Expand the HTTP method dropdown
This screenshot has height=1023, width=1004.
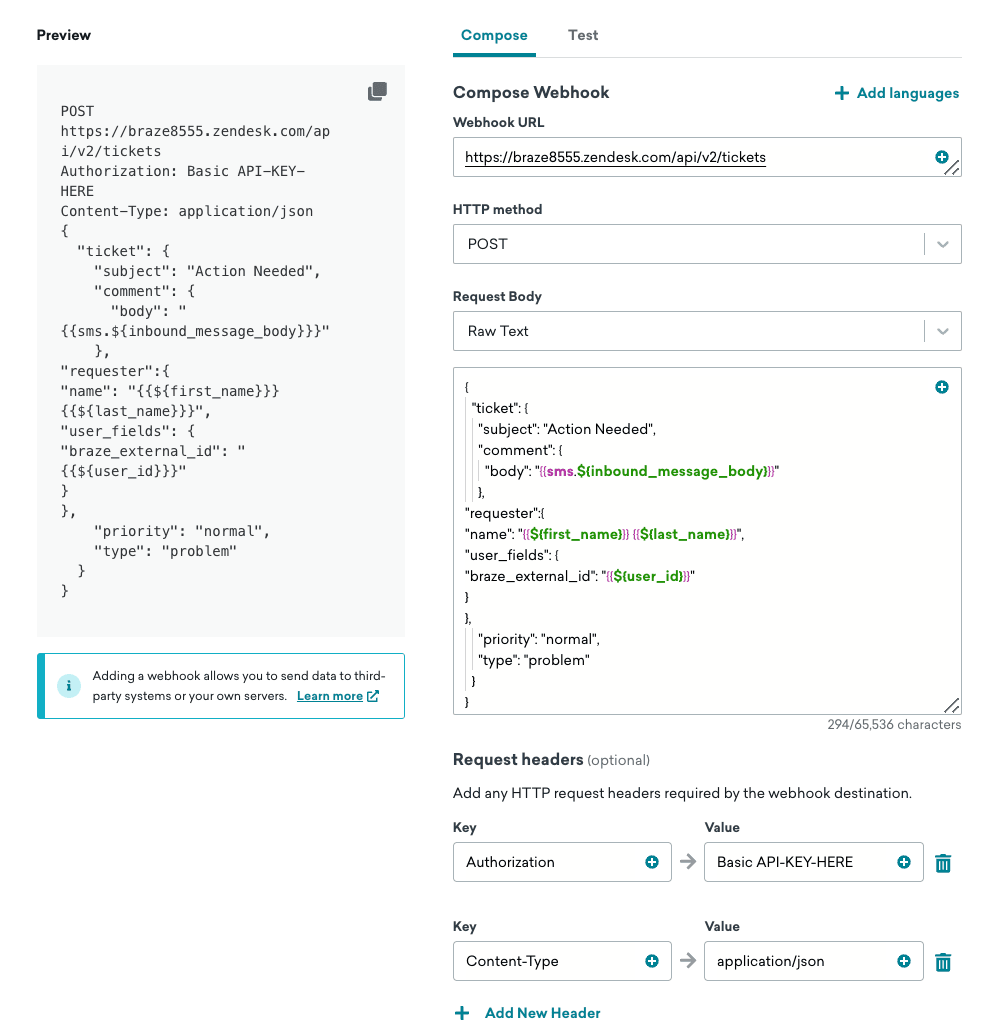pos(942,244)
